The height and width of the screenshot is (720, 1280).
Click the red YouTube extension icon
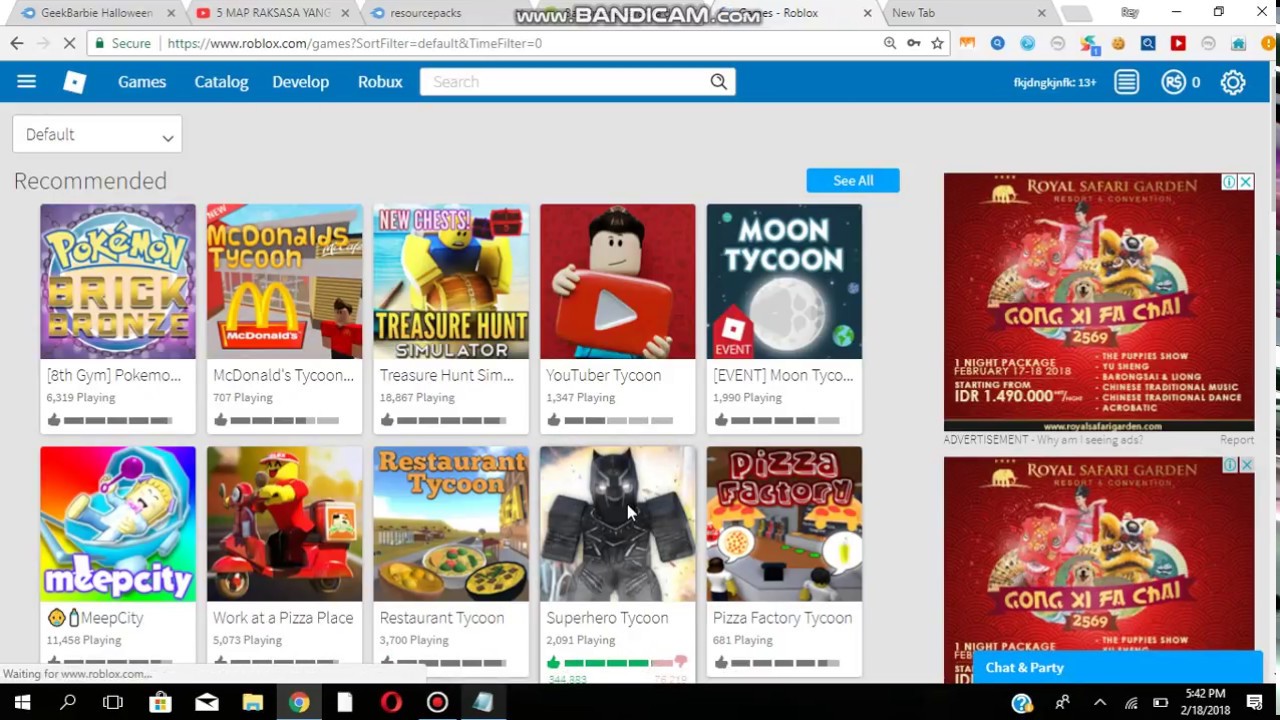tap(1178, 43)
